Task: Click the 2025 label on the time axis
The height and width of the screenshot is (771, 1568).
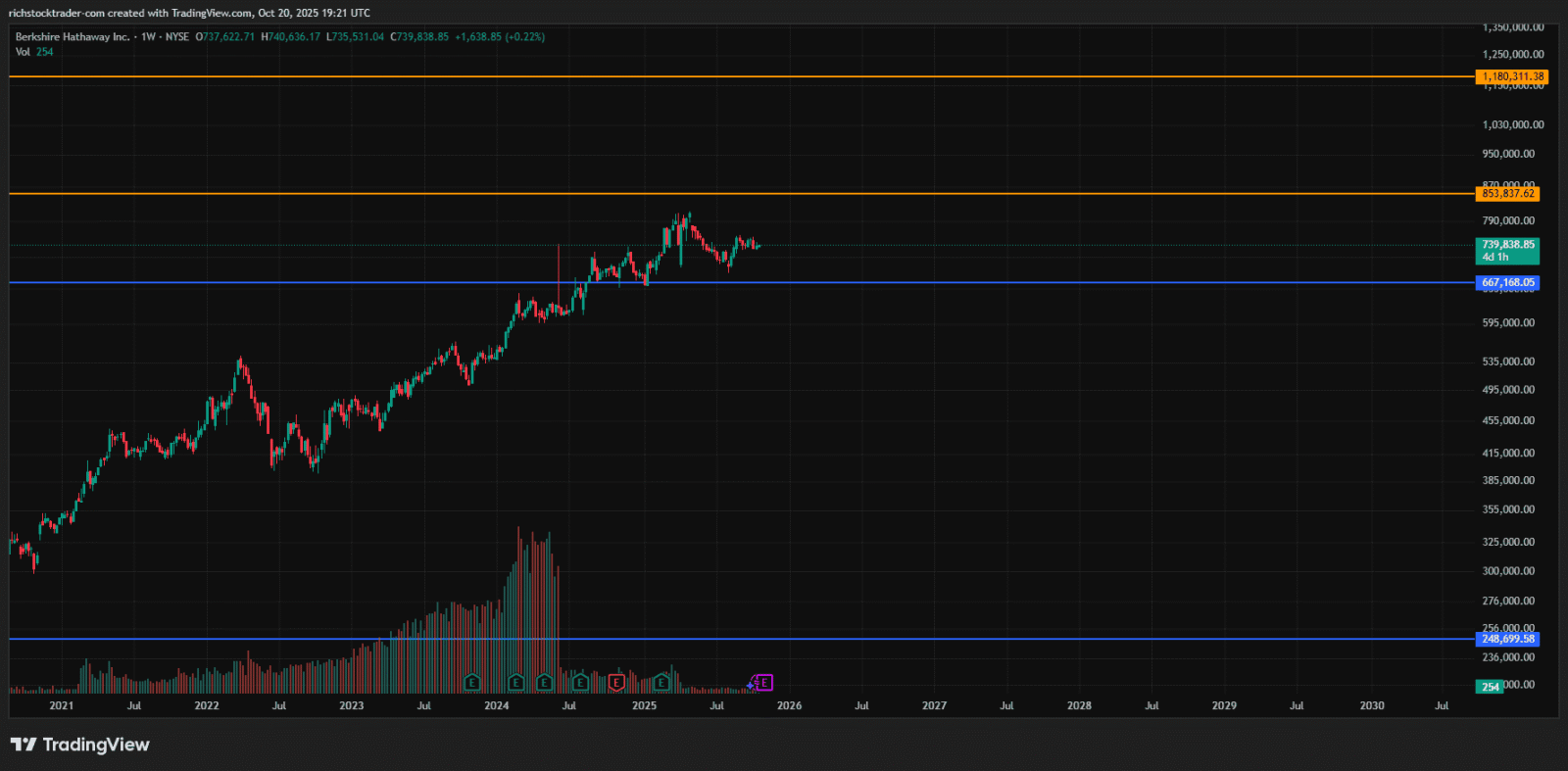Action: click(x=644, y=705)
